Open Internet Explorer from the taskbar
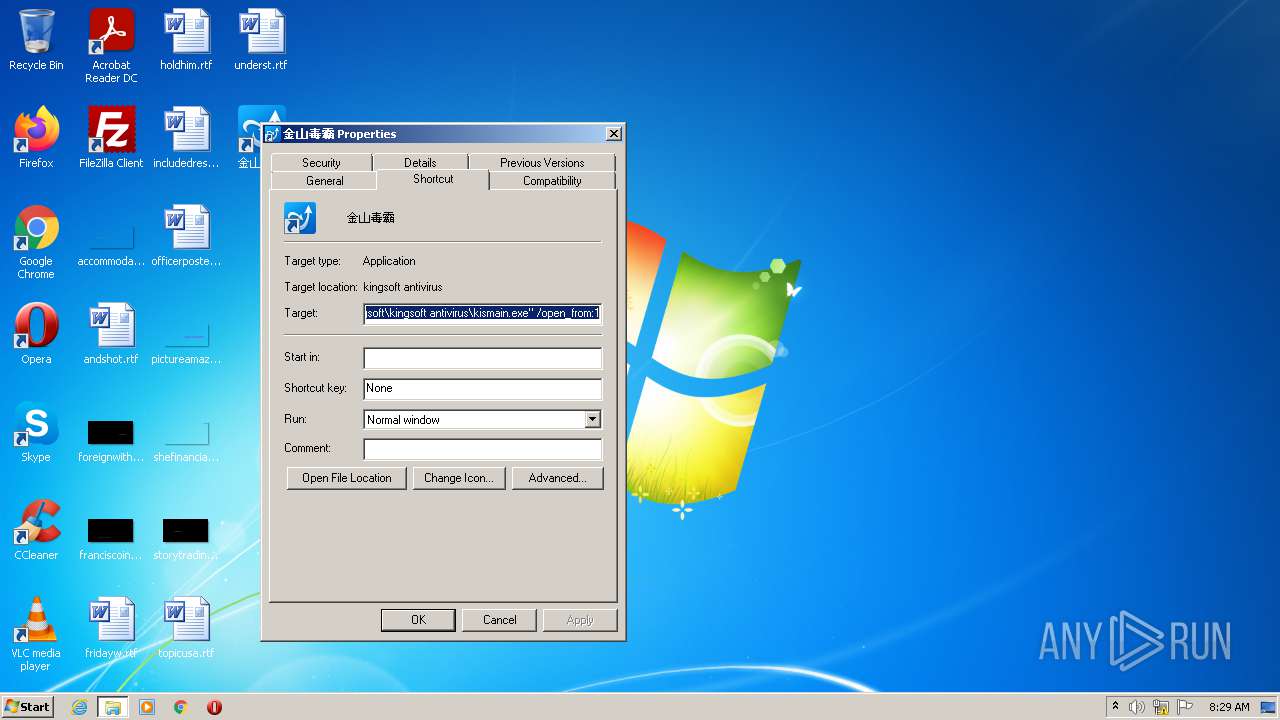Image resolution: width=1280 pixels, height=720 pixels. [x=79, y=707]
